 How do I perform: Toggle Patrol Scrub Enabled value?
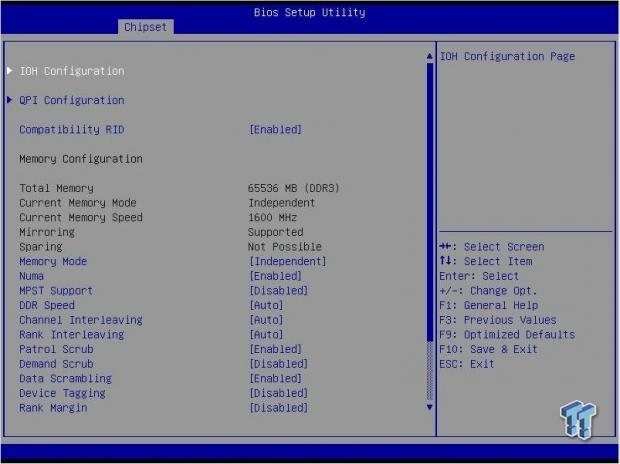pyautogui.click(x=276, y=349)
